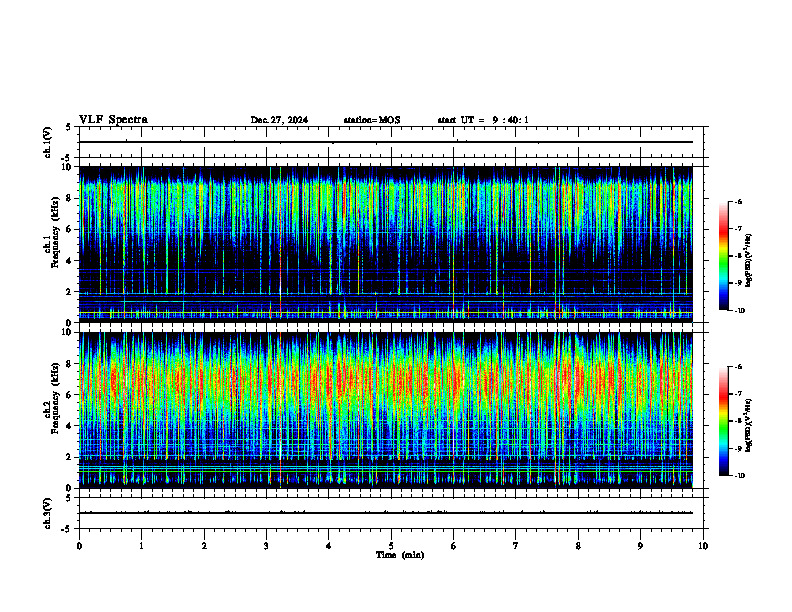Screen dimensions: 792x612
Task: Click the time axis end label "10"
Action: point(703,546)
